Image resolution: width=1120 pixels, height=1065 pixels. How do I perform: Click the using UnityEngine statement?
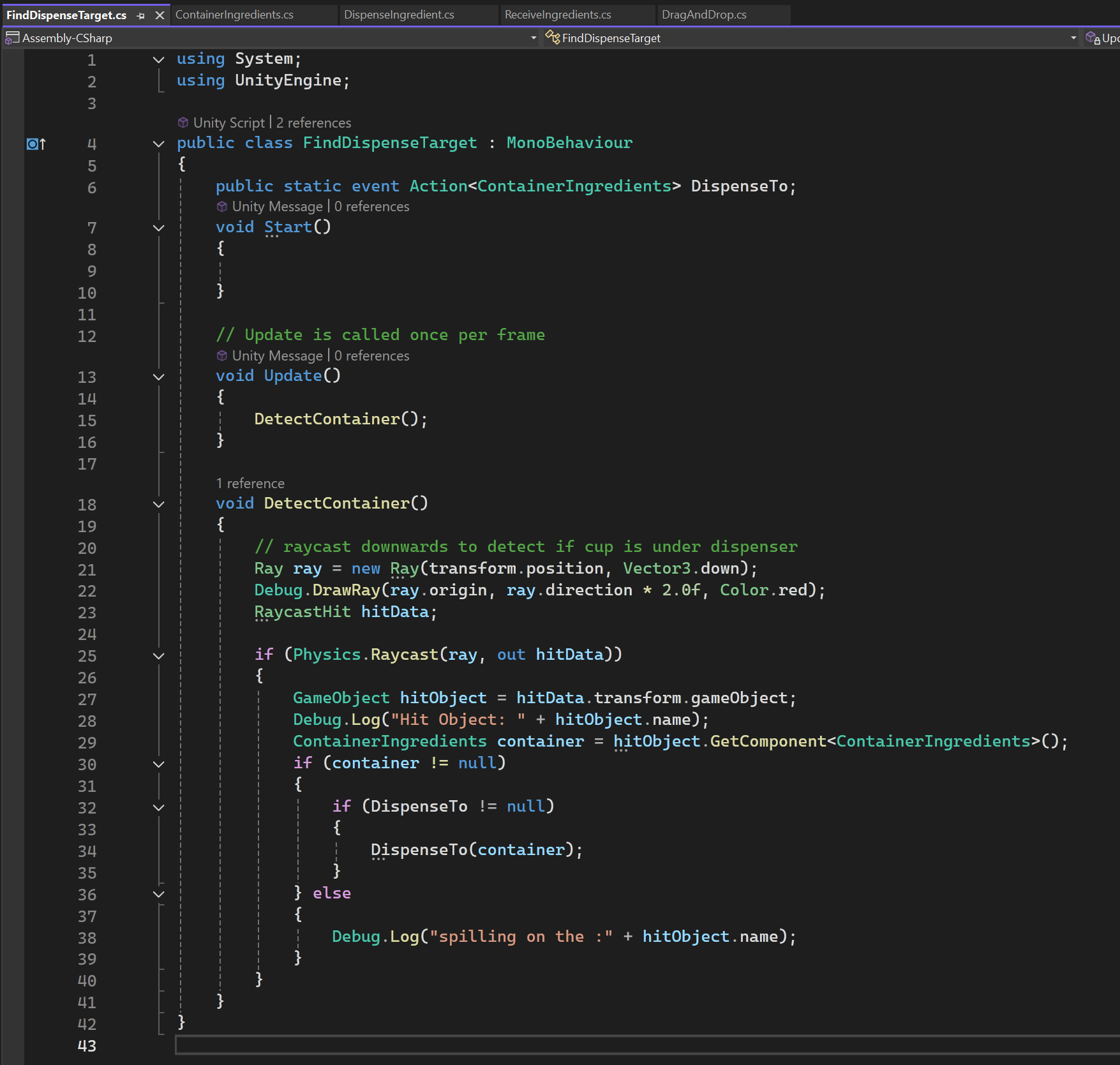tap(263, 80)
